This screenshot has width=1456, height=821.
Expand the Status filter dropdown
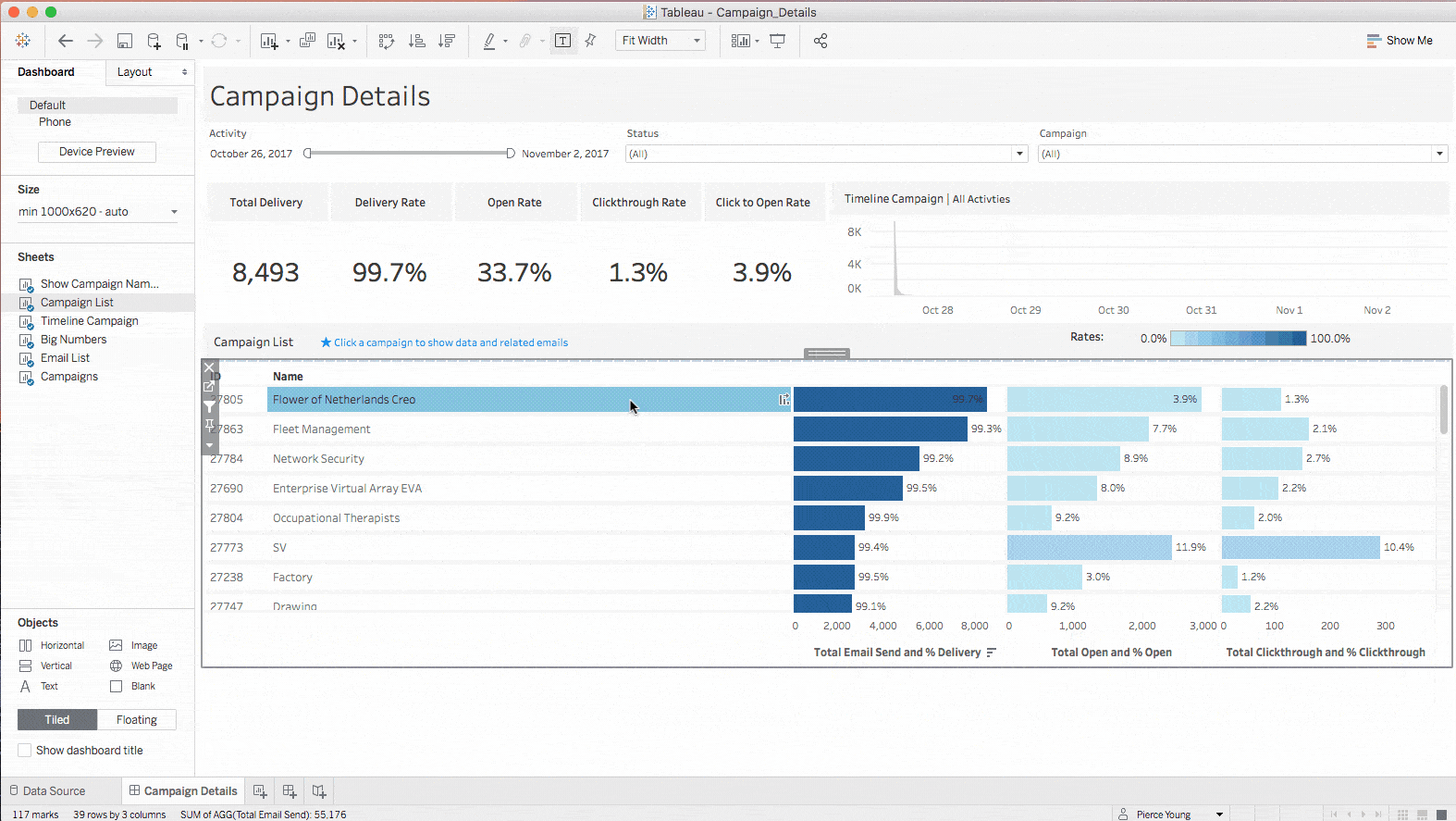[x=1019, y=154]
